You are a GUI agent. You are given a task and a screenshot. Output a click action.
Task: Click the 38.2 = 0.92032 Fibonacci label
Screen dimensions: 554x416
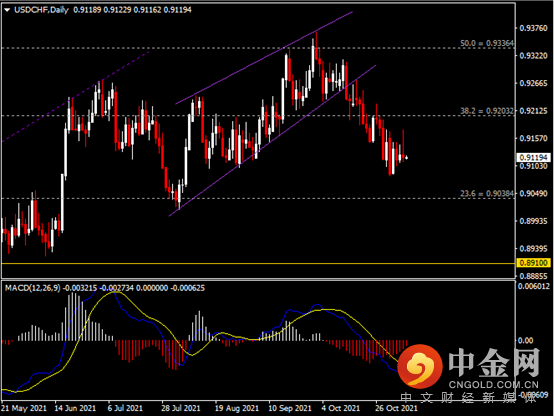[487, 111]
